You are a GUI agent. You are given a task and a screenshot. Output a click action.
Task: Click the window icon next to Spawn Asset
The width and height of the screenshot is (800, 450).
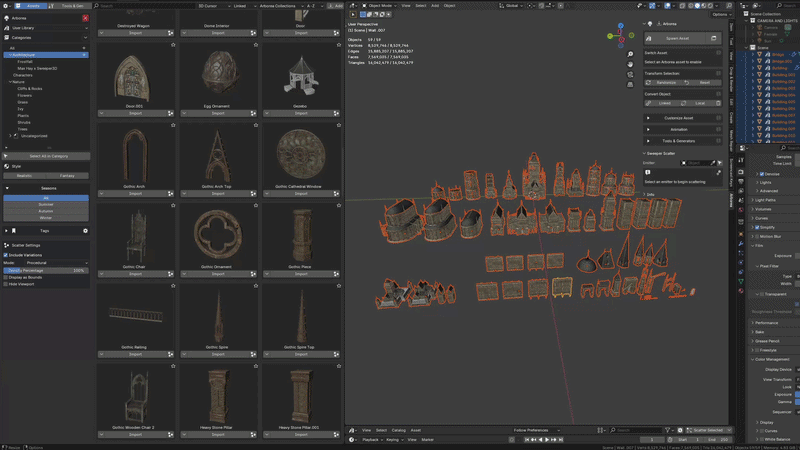pyautogui.click(x=713, y=38)
